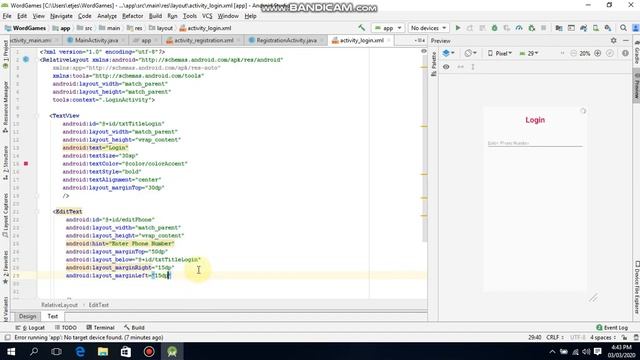640x360 pixels.
Task: Open the Event Log
Action: (612, 327)
